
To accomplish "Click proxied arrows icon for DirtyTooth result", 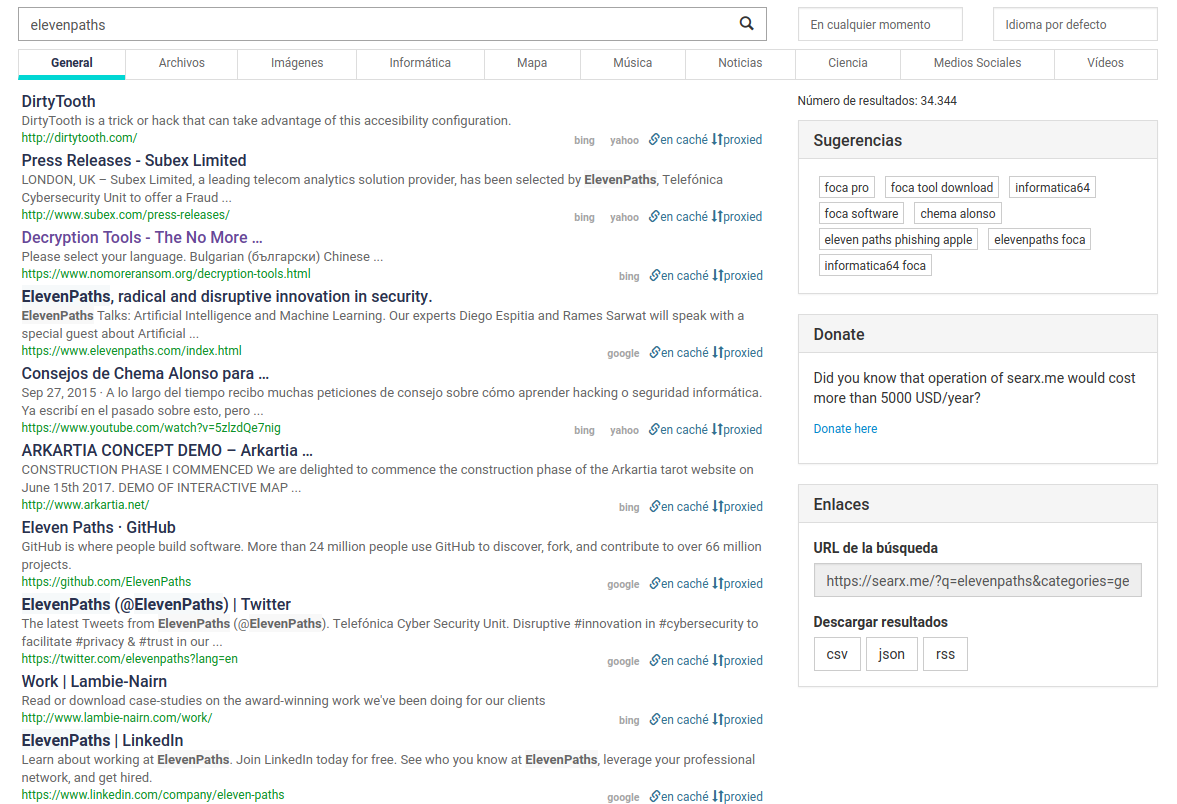I will click(x=717, y=140).
